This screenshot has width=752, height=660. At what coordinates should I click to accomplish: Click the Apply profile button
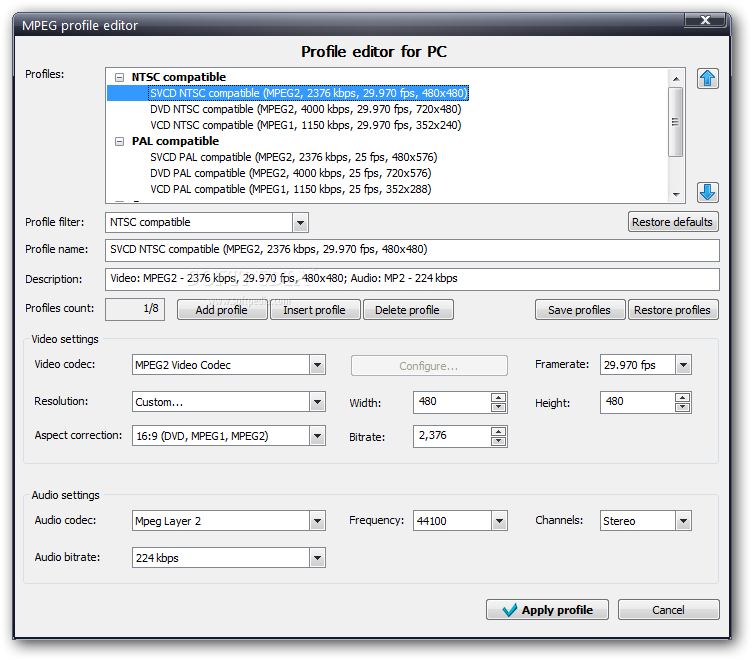point(547,610)
